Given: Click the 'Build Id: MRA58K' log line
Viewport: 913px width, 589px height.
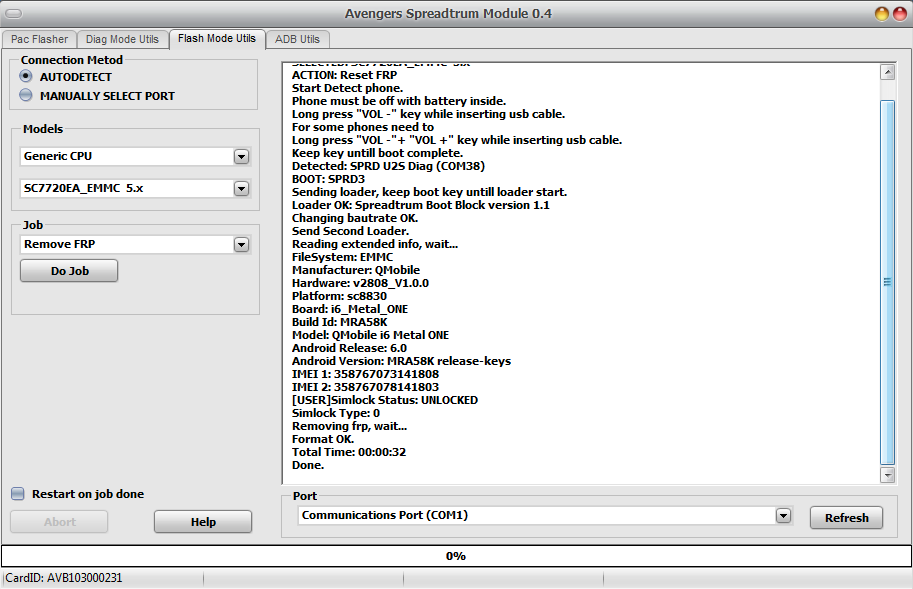Looking at the screenshot, I should (339, 322).
